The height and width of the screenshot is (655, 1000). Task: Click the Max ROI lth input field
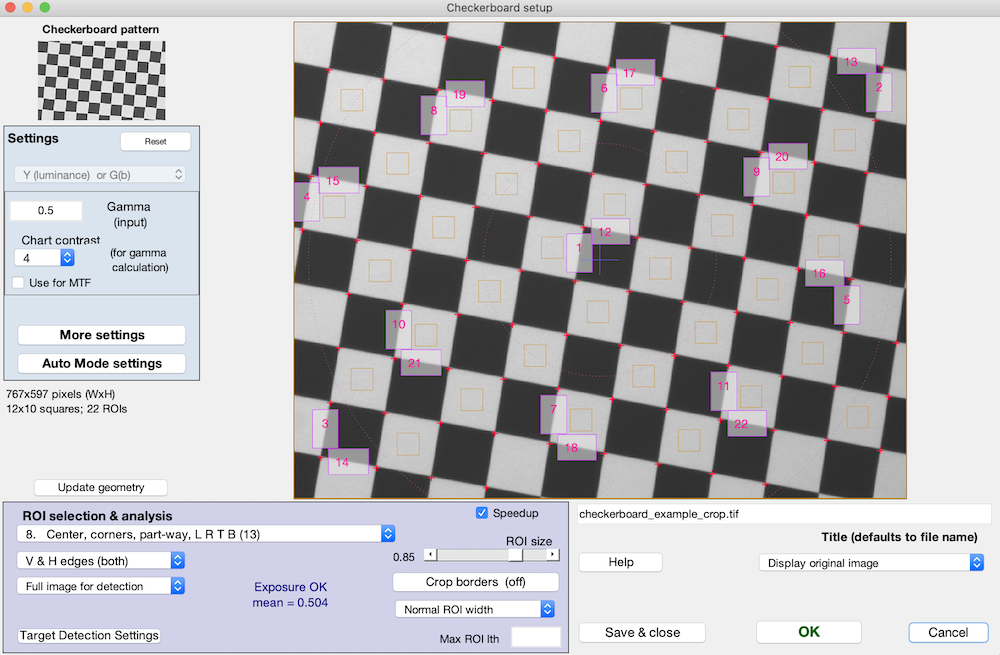[x=536, y=638]
